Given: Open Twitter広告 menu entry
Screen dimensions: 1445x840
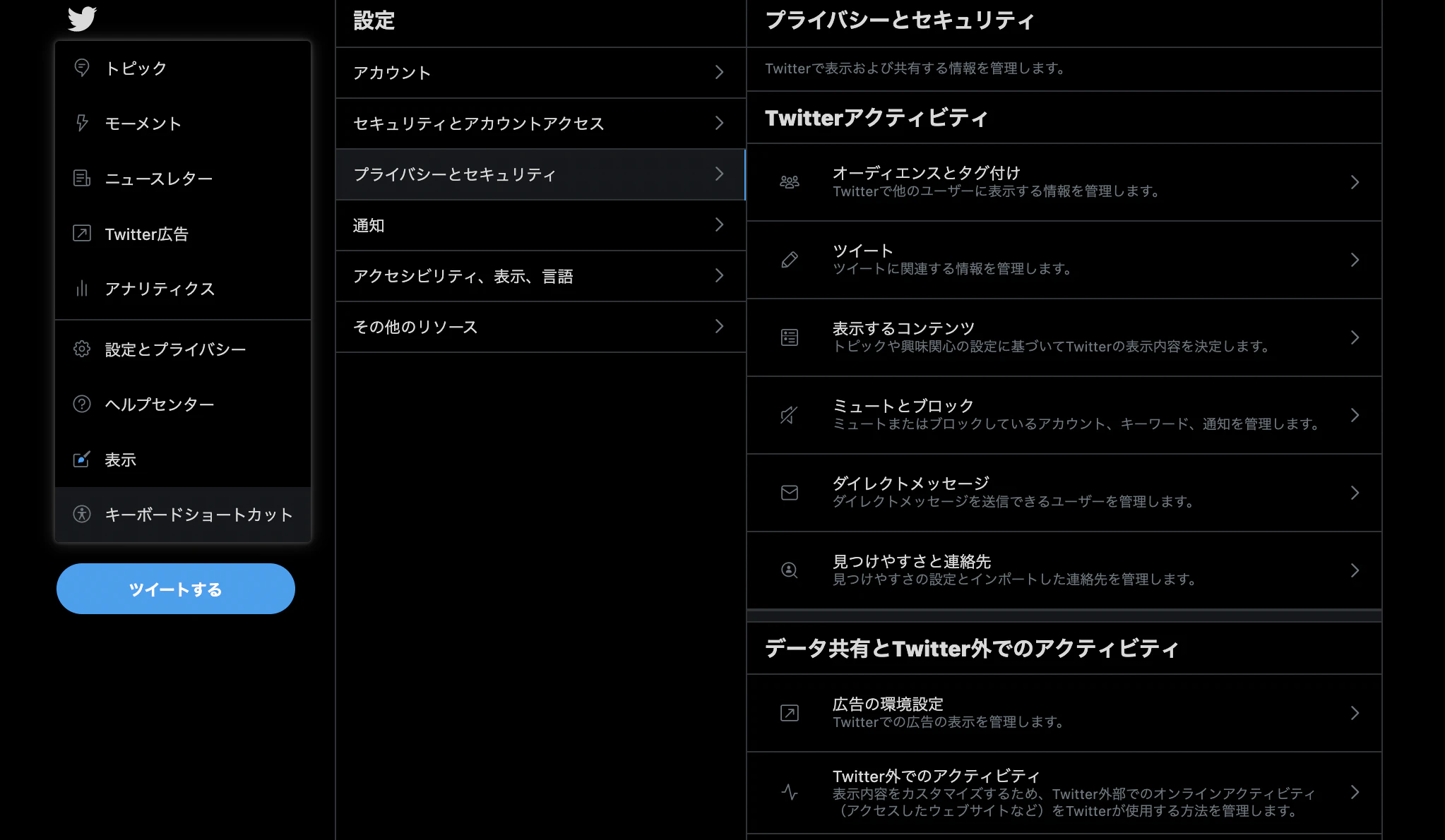Looking at the screenshot, I should 183,233.
